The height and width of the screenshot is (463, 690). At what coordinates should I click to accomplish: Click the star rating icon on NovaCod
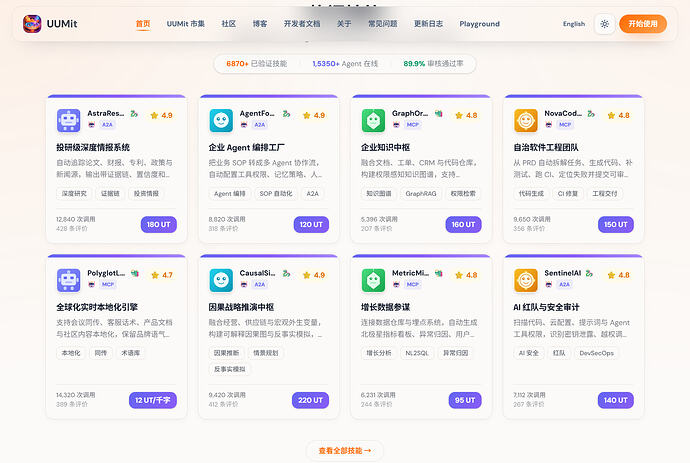[611, 116]
